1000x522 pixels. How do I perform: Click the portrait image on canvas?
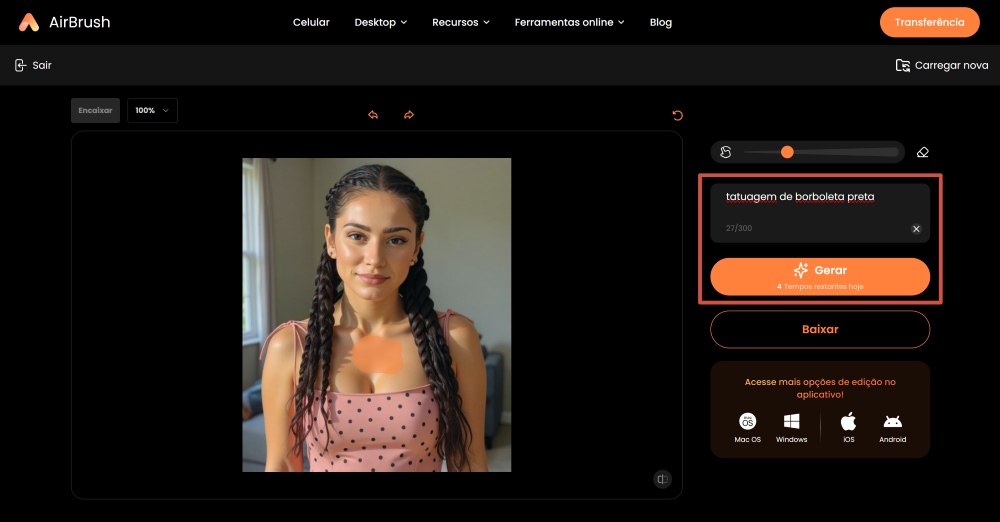click(x=376, y=315)
